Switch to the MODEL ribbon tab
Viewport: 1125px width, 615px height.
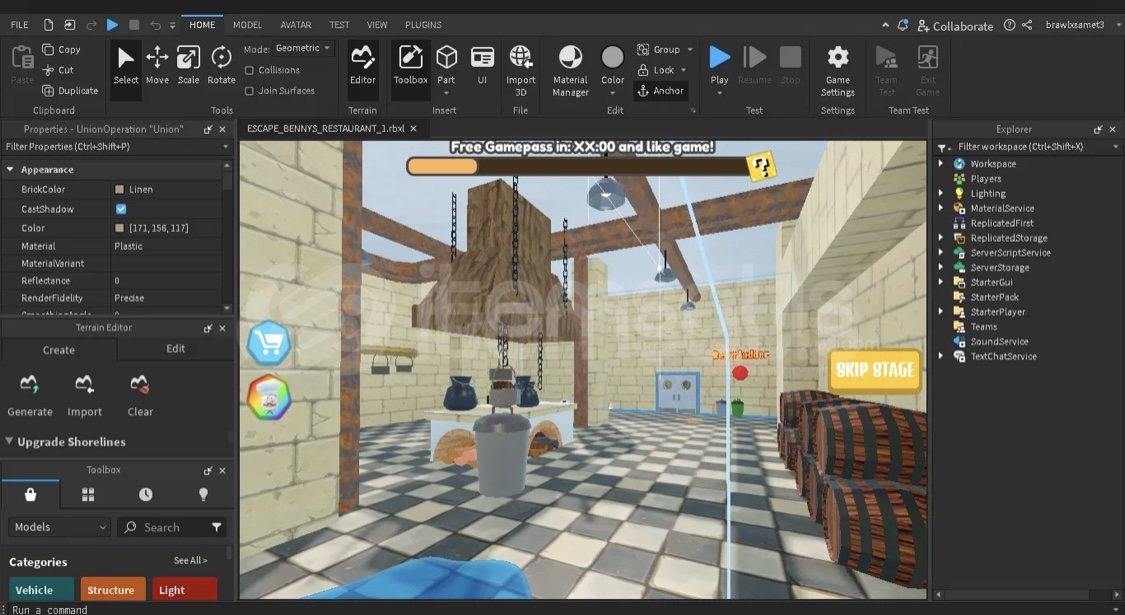[x=248, y=25]
